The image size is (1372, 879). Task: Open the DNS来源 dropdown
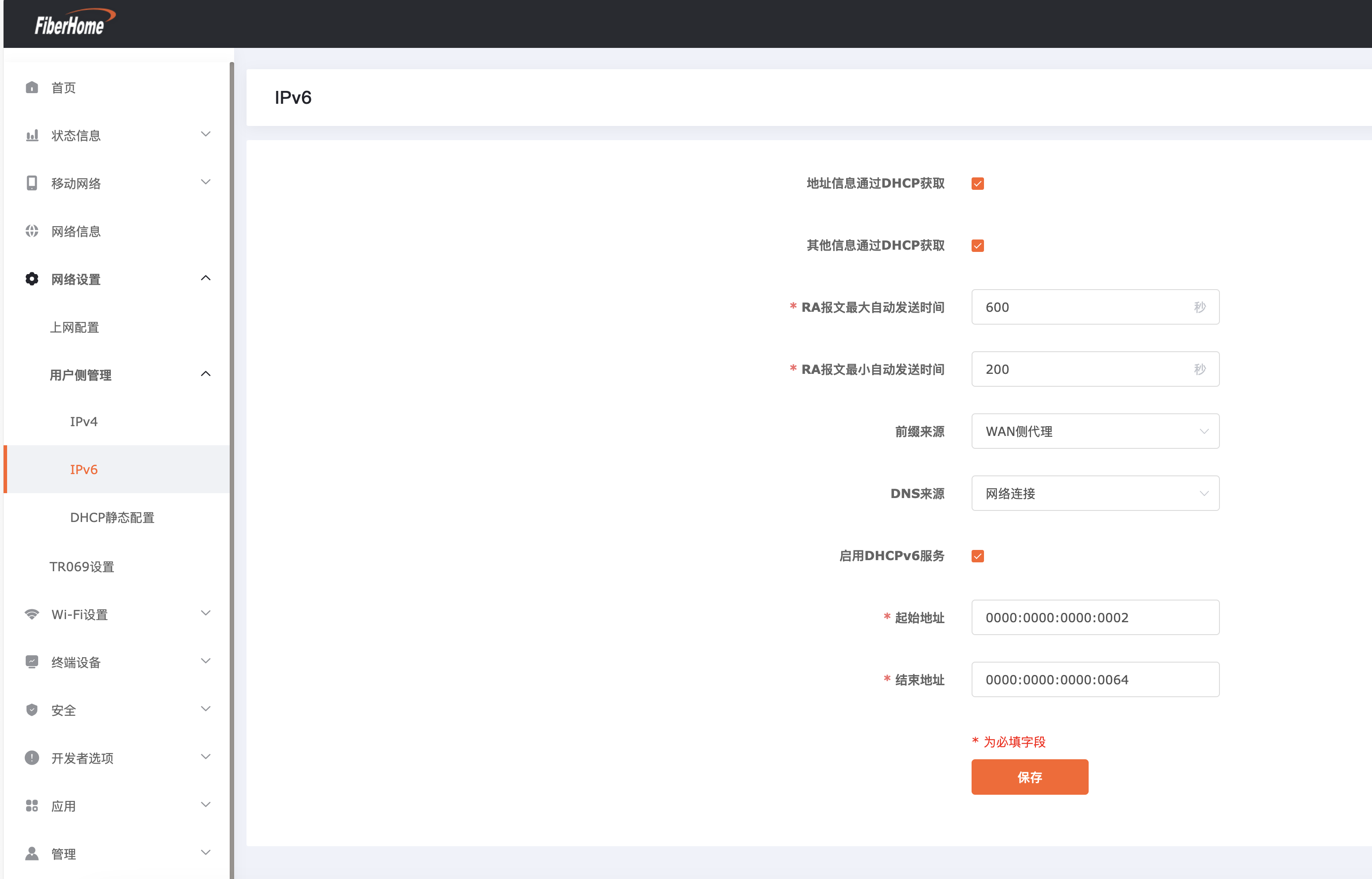(1095, 494)
